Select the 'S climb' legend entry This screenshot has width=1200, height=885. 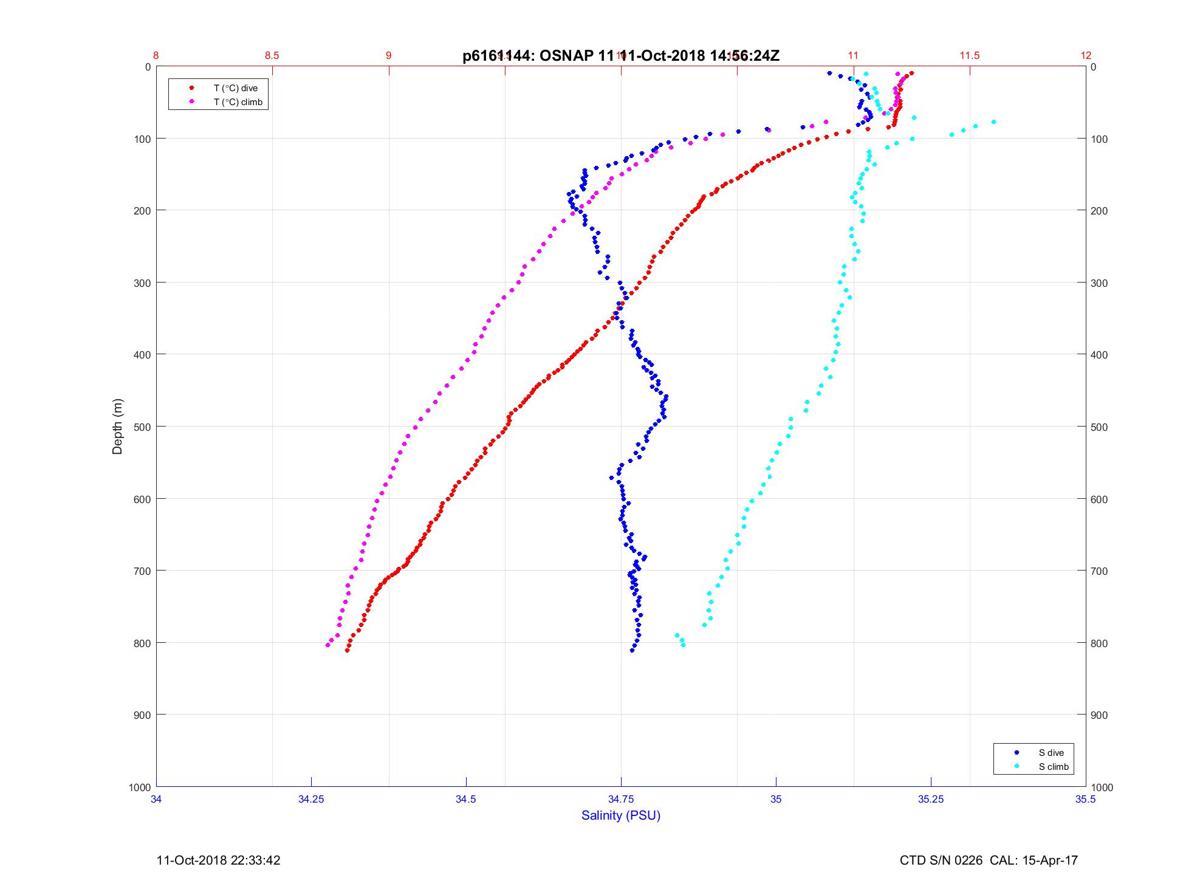(x=1054, y=766)
